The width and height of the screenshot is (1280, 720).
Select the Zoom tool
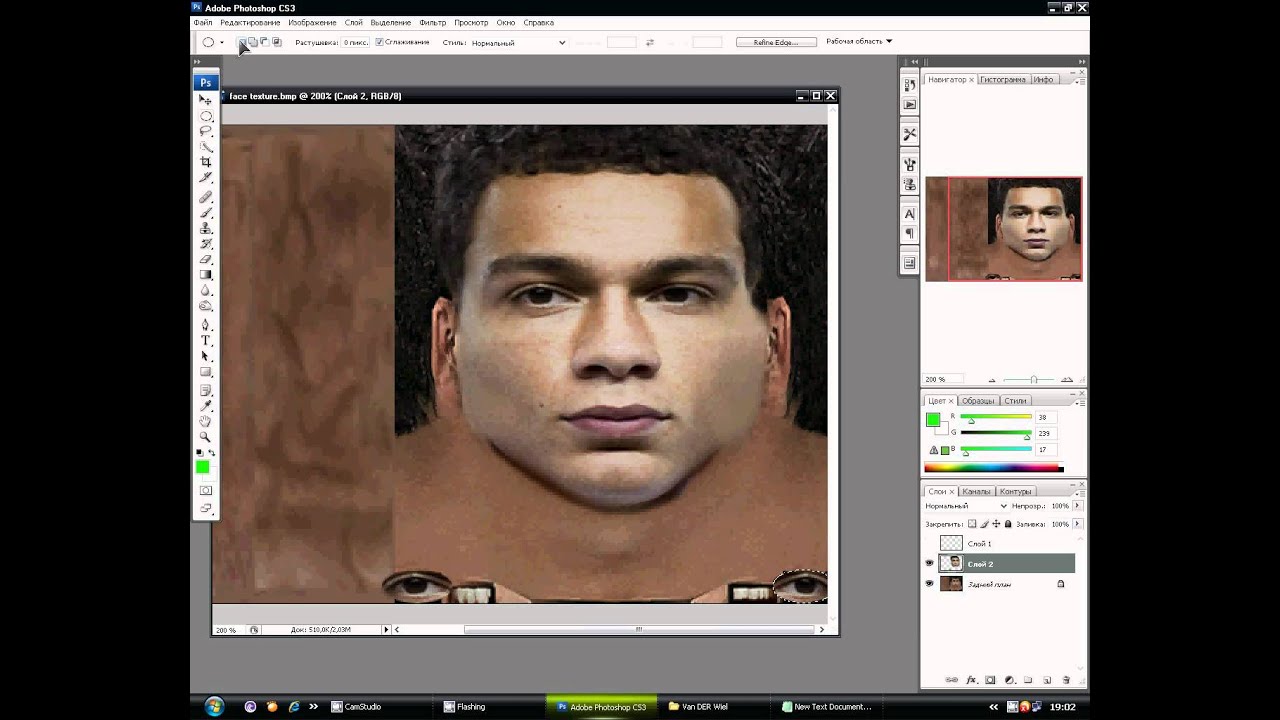(206, 437)
